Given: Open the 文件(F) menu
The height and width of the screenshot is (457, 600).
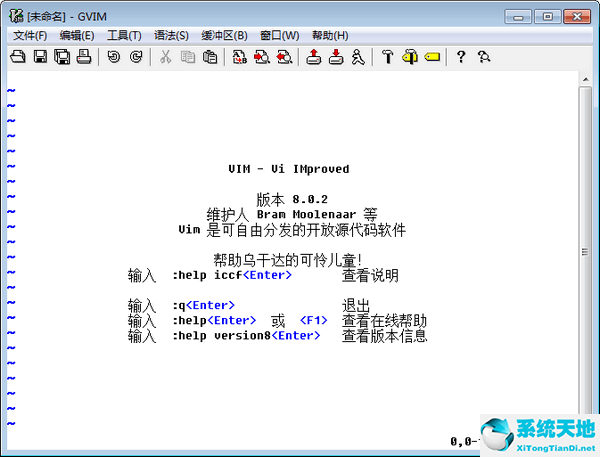Looking at the screenshot, I should (x=30, y=36).
